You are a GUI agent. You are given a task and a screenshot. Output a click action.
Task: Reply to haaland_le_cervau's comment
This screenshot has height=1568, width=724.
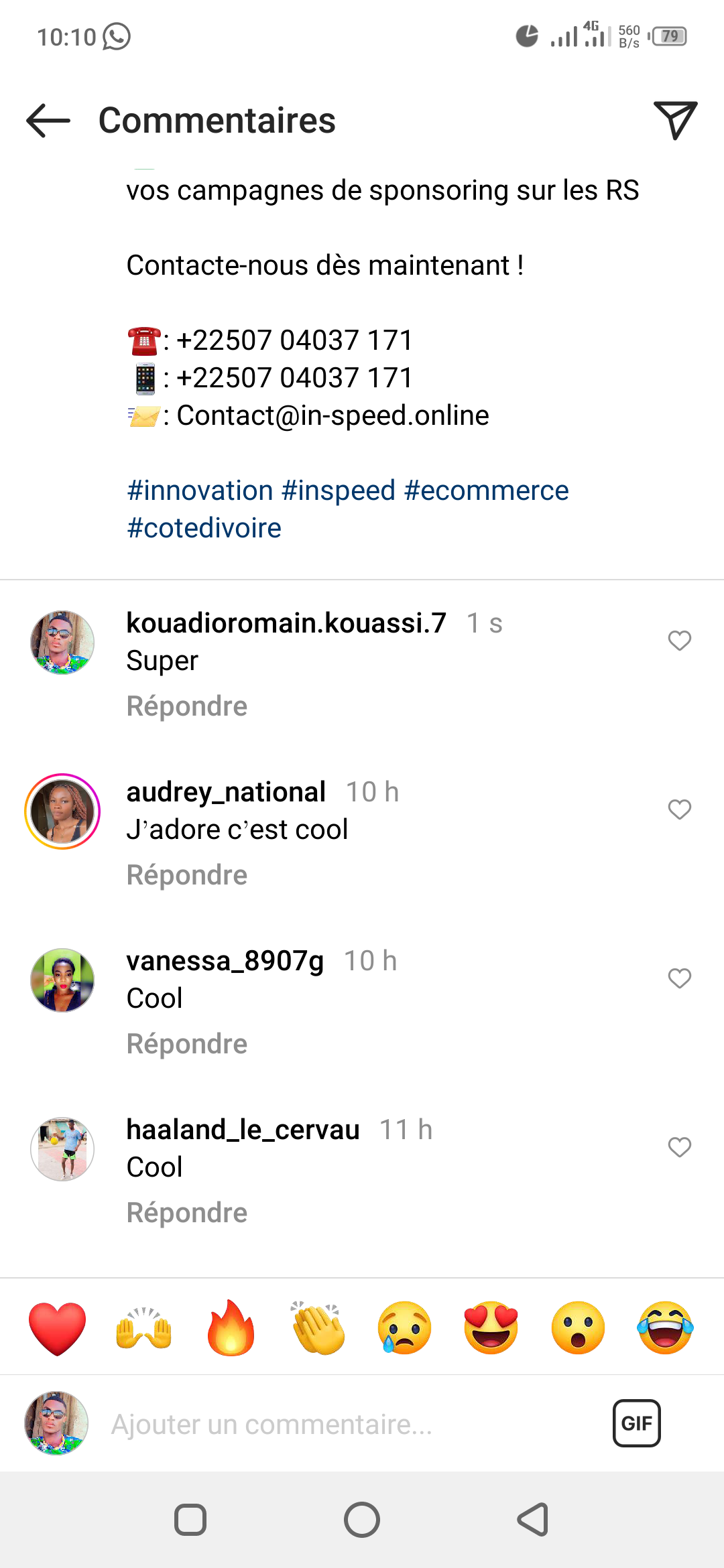[x=187, y=1213]
